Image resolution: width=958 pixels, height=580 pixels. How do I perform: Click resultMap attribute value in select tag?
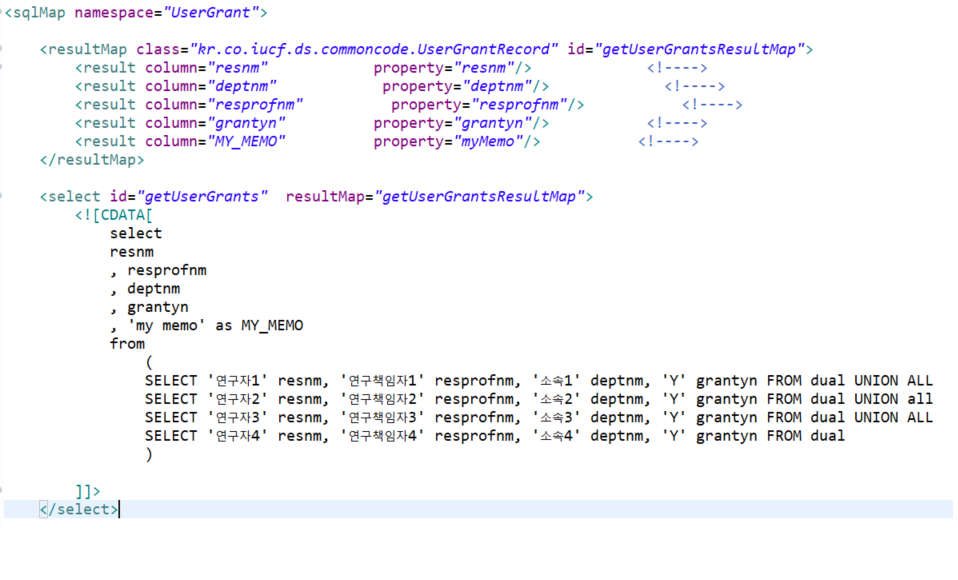click(480, 196)
